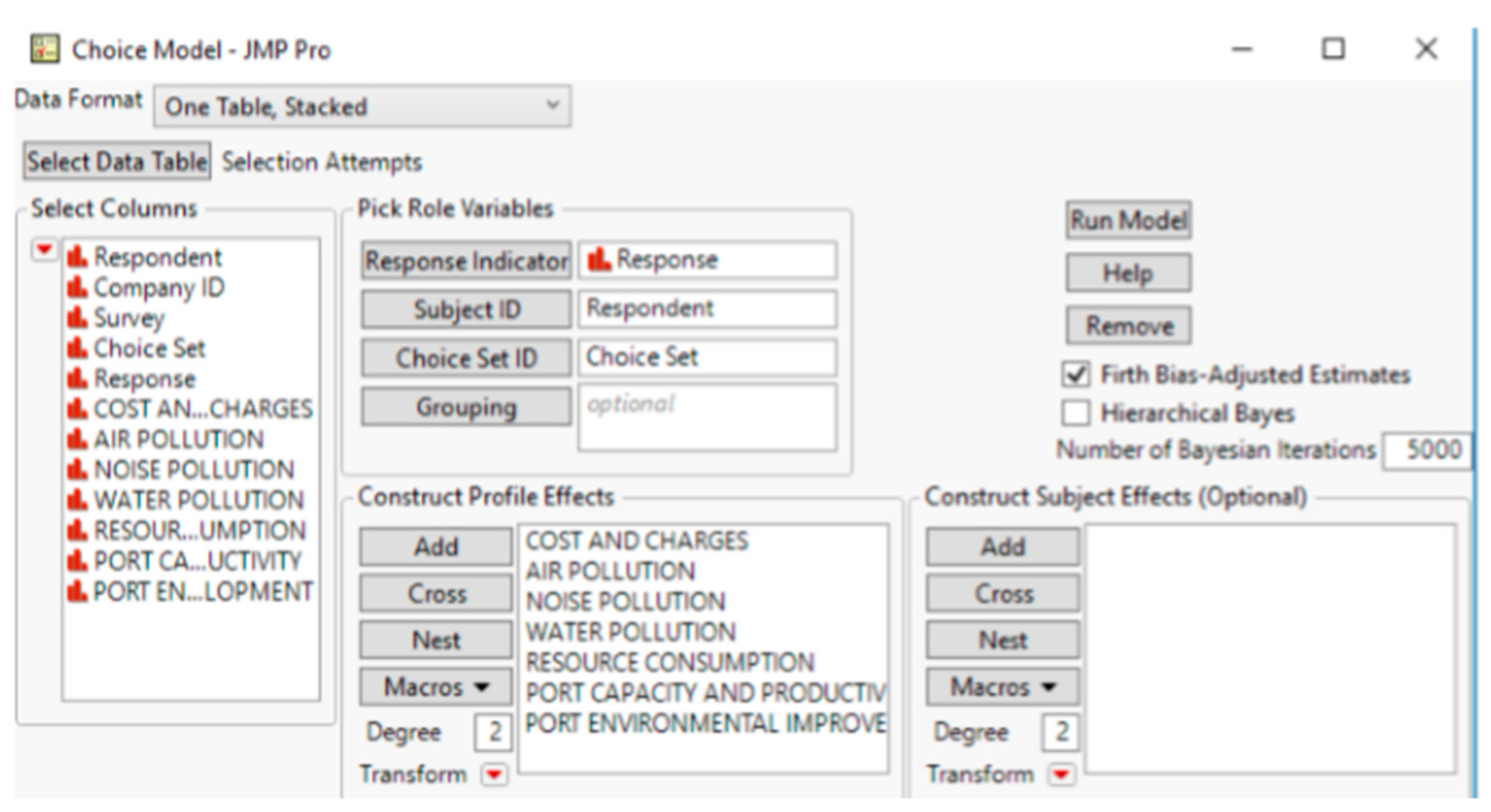The width and height of the screenshot is (1491, 812).
Task: Click the JMP Choice Model app icon
Action: (45, 49)
